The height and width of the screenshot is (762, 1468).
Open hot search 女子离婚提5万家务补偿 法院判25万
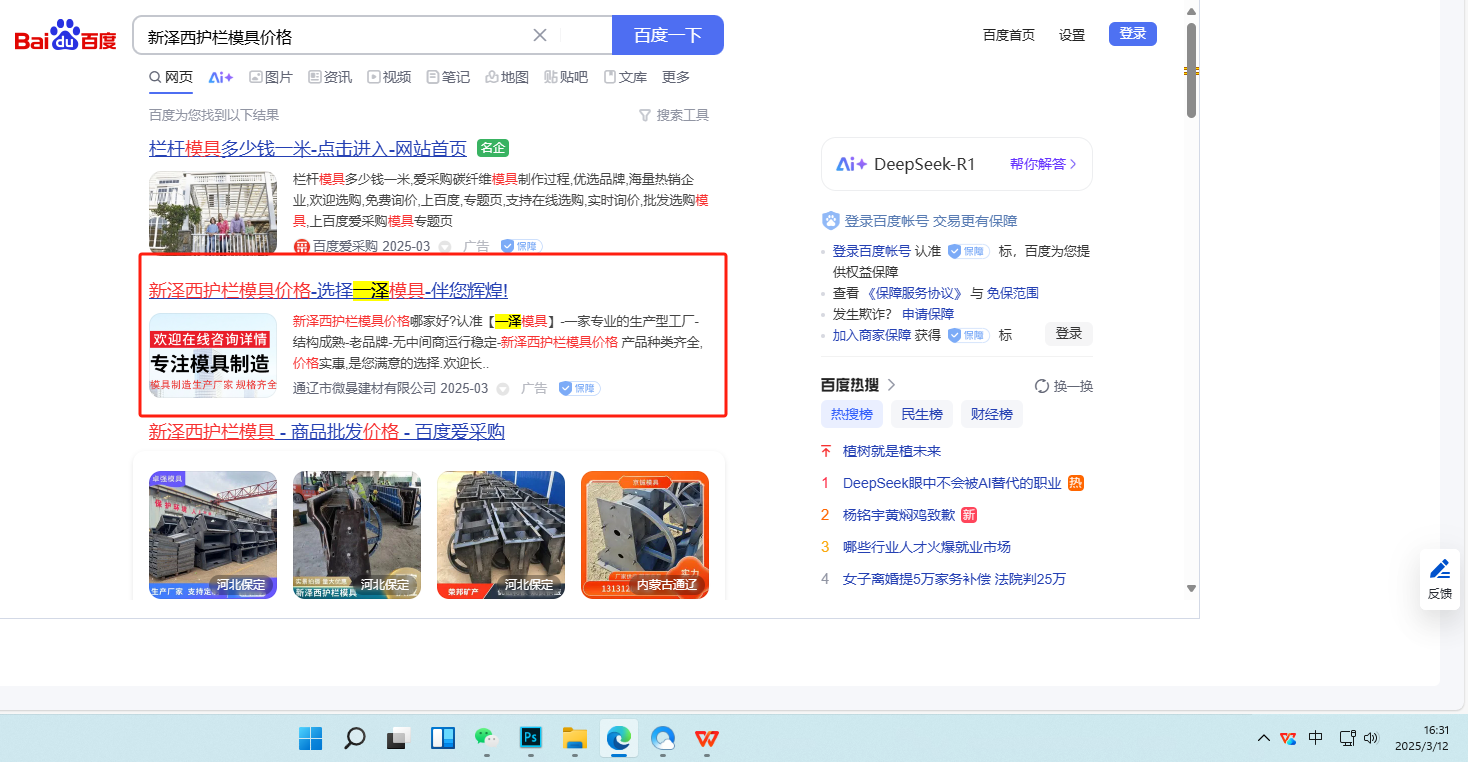click(954, 579)
